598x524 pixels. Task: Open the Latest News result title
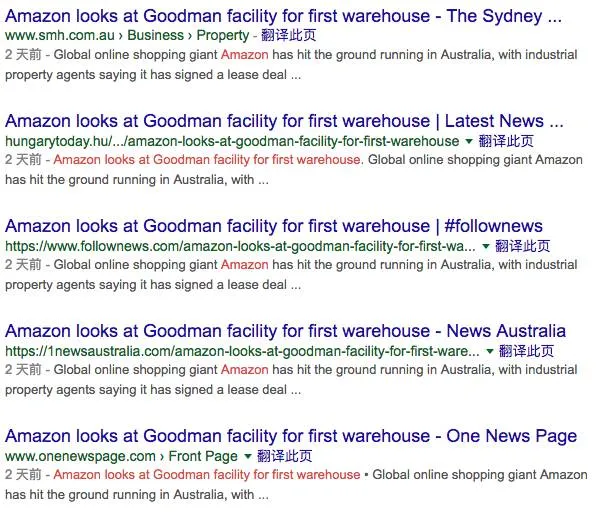pos(284,121)
